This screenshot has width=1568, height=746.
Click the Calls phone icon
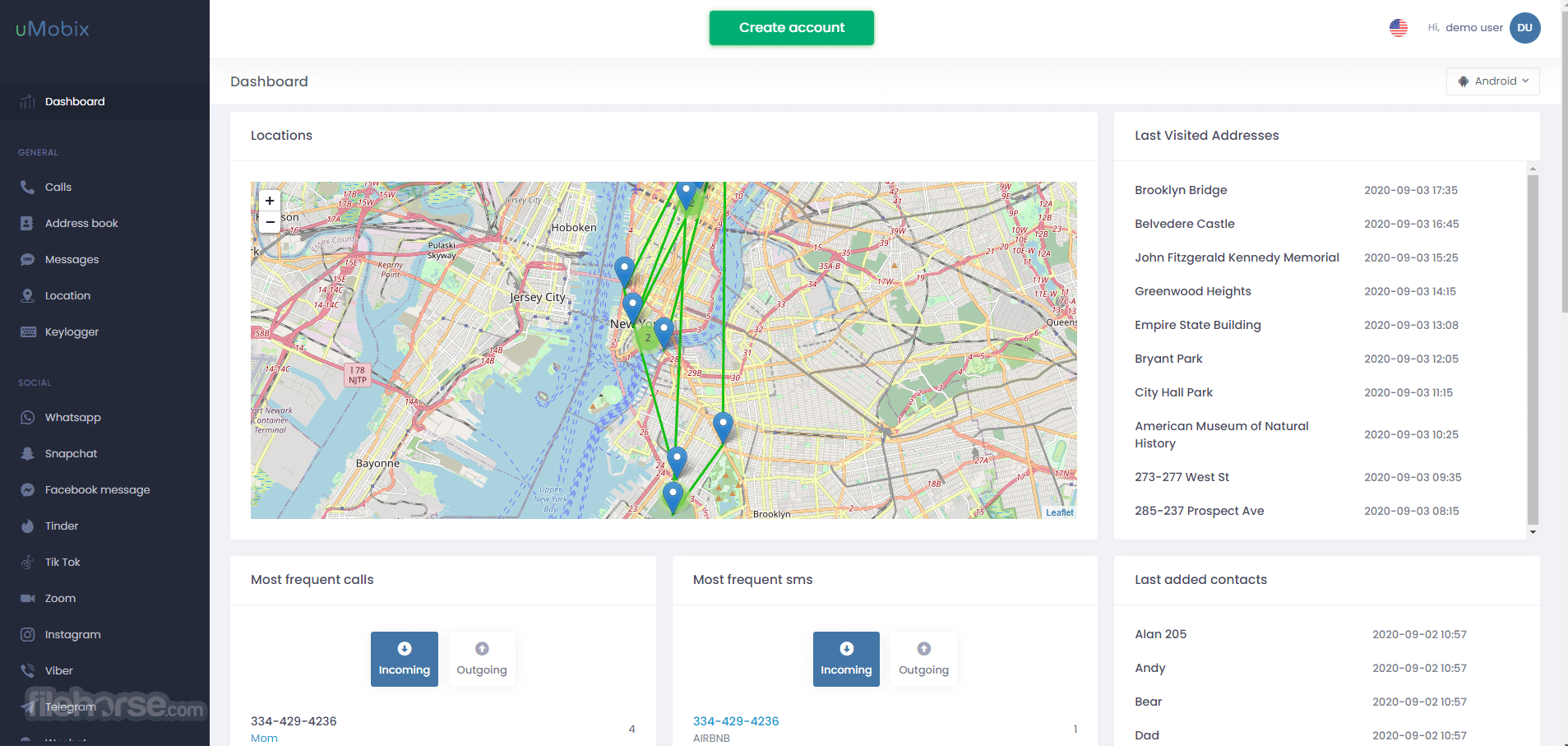click(27, 188)
